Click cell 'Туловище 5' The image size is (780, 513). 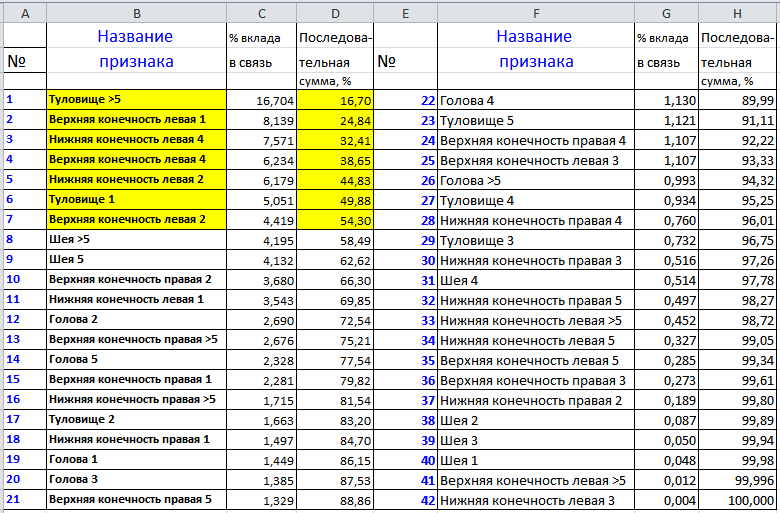536,120
